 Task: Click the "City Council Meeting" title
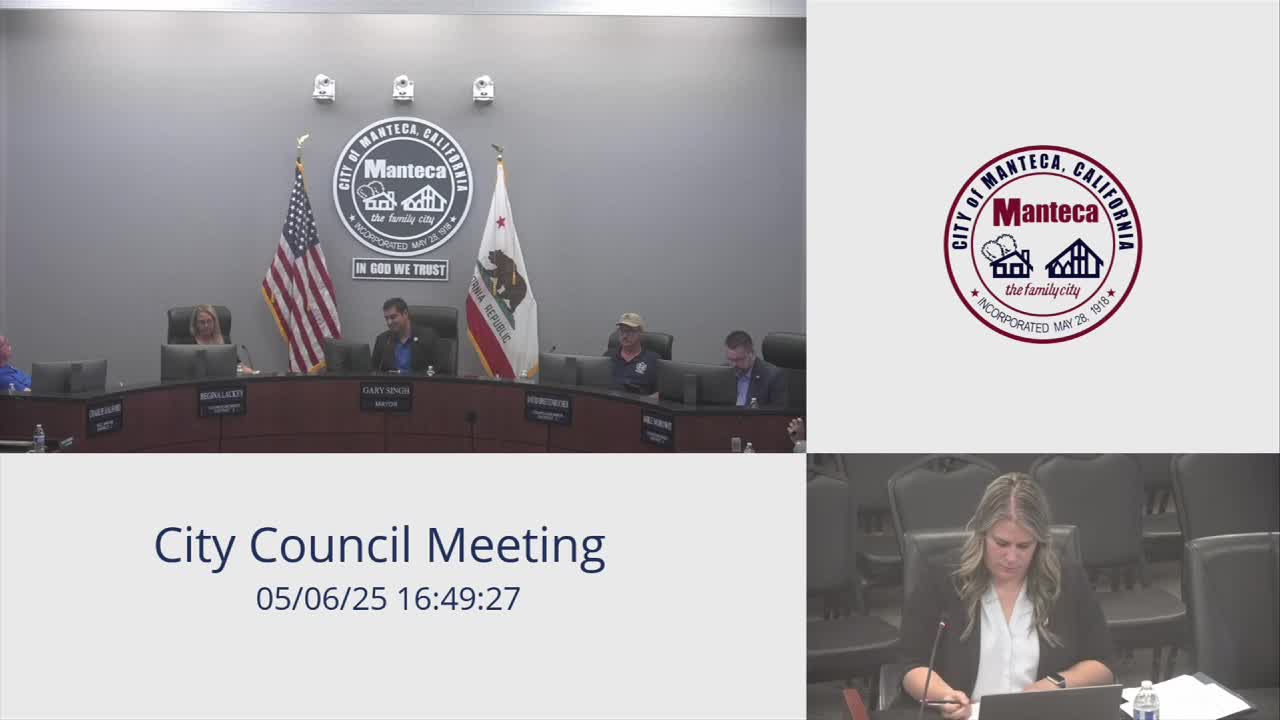(380, 546)
